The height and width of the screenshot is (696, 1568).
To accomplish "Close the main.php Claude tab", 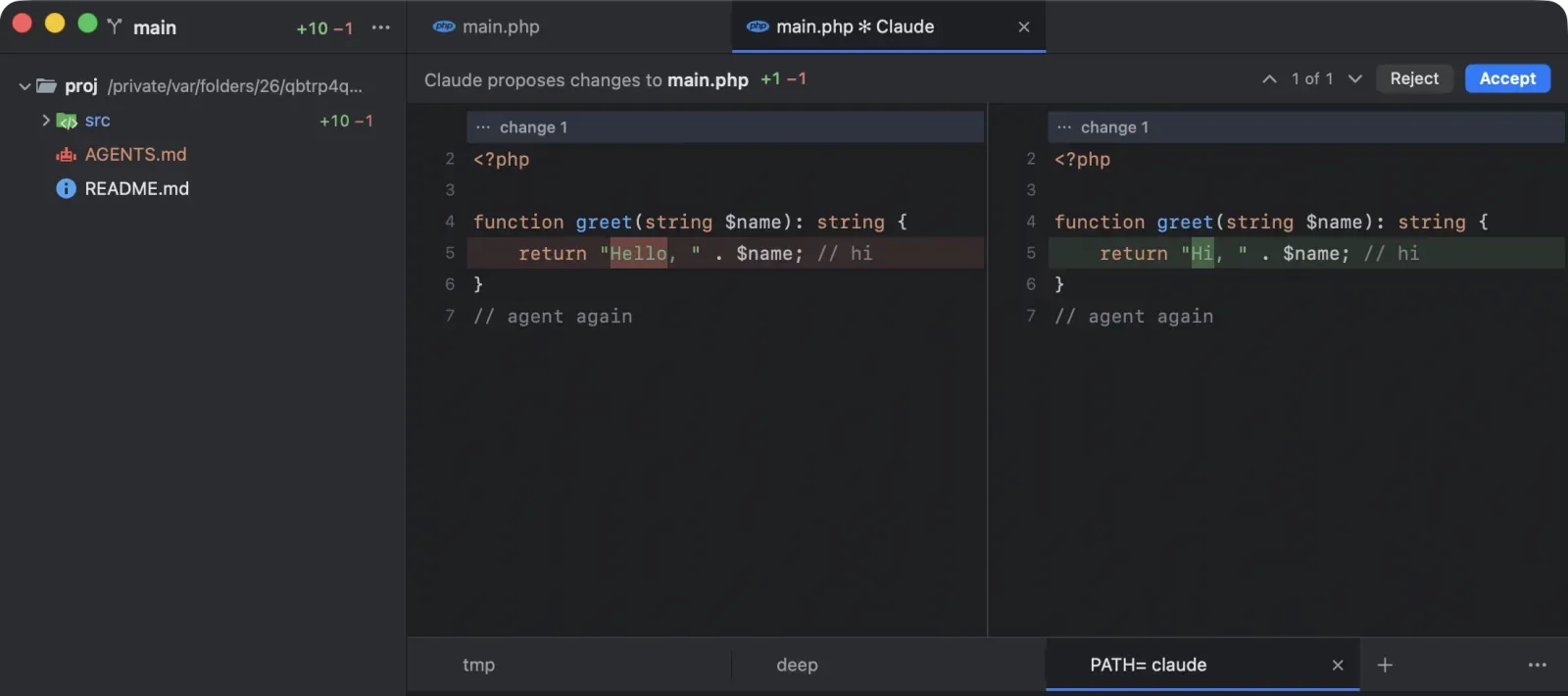I will pyautogui.click(x=1024, y=26).
